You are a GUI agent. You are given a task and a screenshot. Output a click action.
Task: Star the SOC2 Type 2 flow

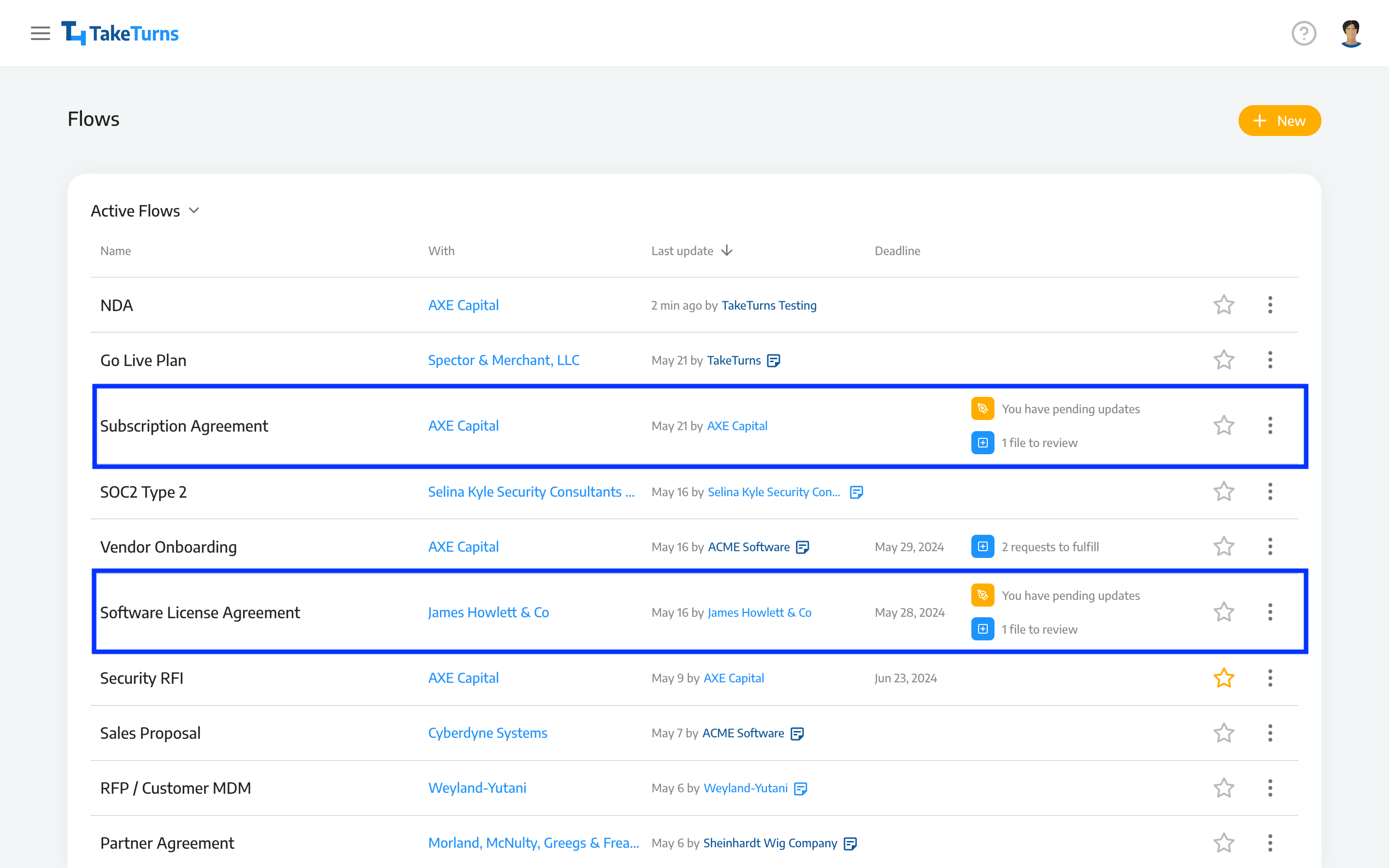(x=1224, y=491)
